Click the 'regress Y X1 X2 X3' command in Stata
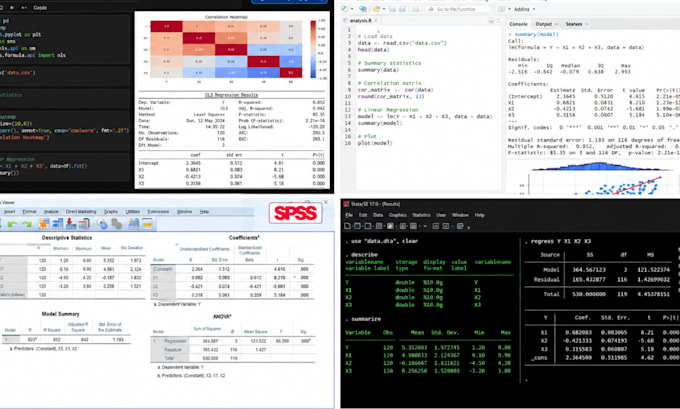The image size is (680, 409). [563, 241]
